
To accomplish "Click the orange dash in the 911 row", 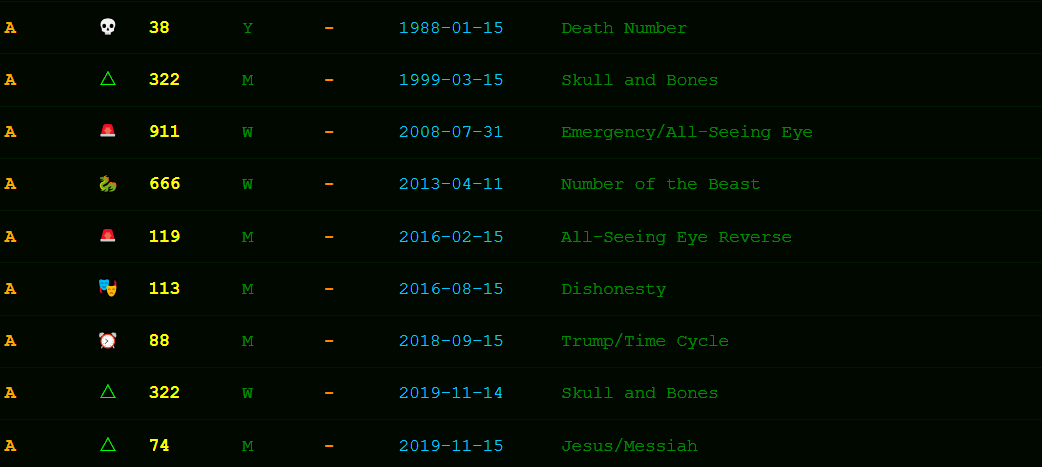I will click(329, 132).
